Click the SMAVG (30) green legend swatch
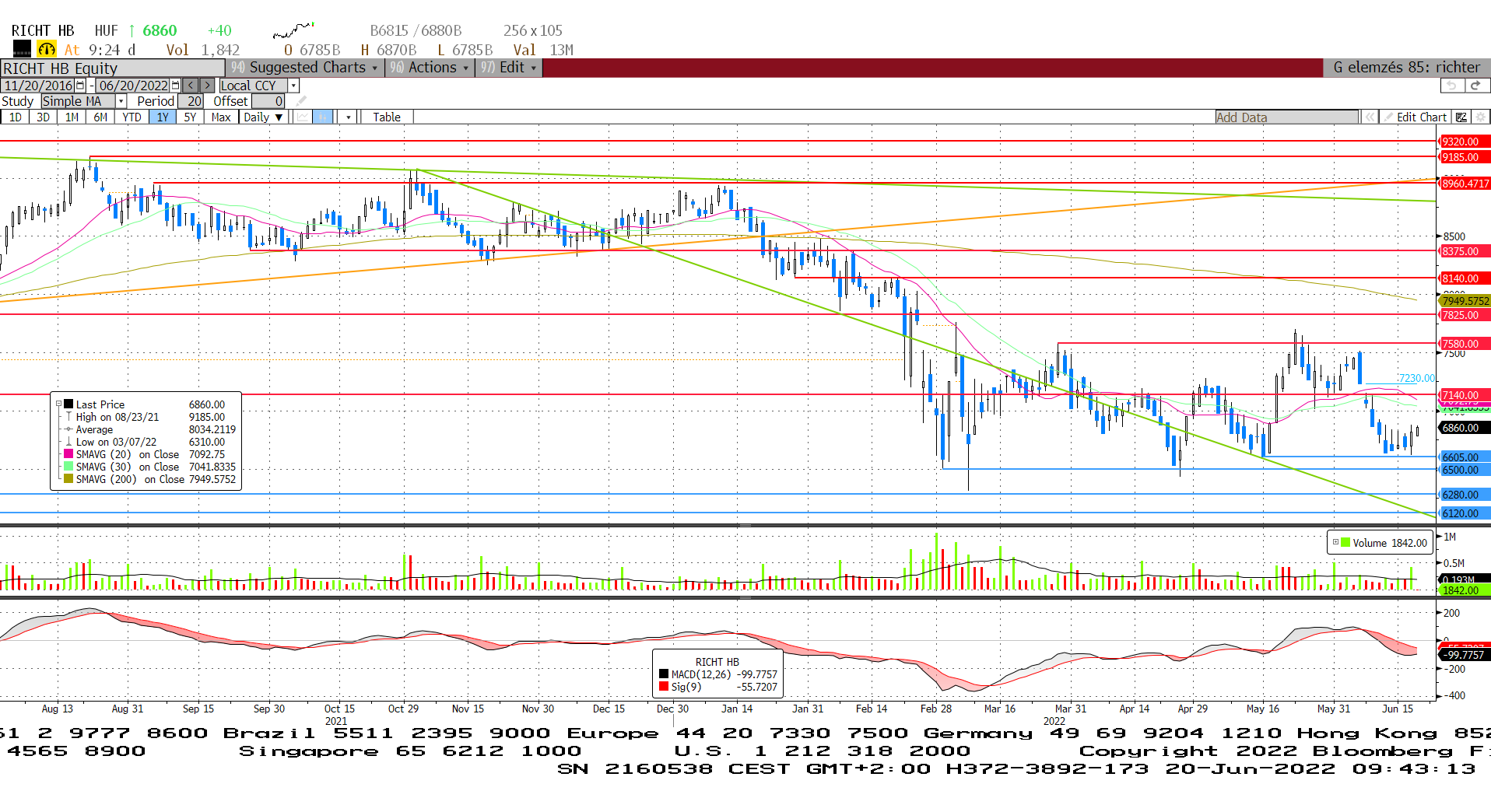This screenshot has width=1491, height=812. [x=68, y=467]
